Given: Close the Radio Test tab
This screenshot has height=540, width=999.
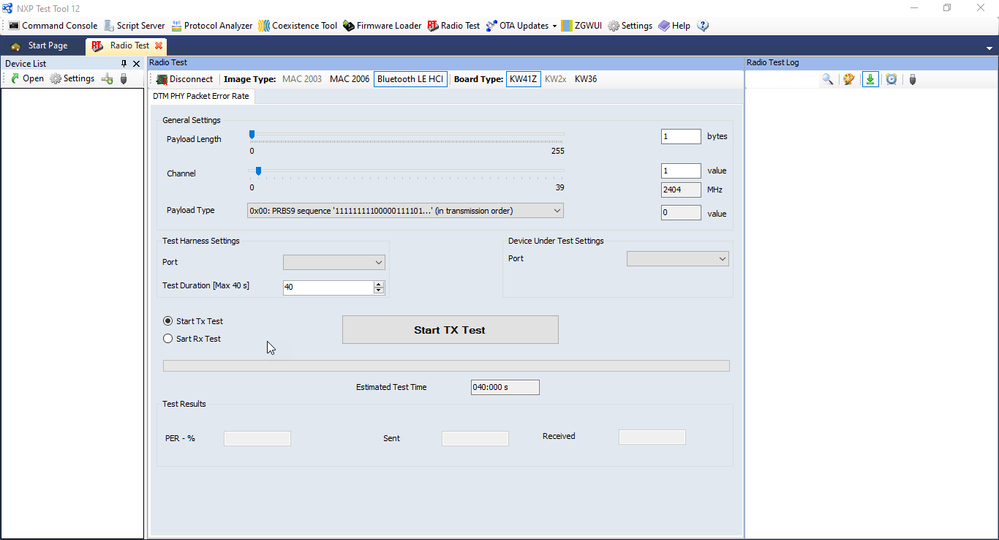Looking at the screenshot, I should point(159,45).
